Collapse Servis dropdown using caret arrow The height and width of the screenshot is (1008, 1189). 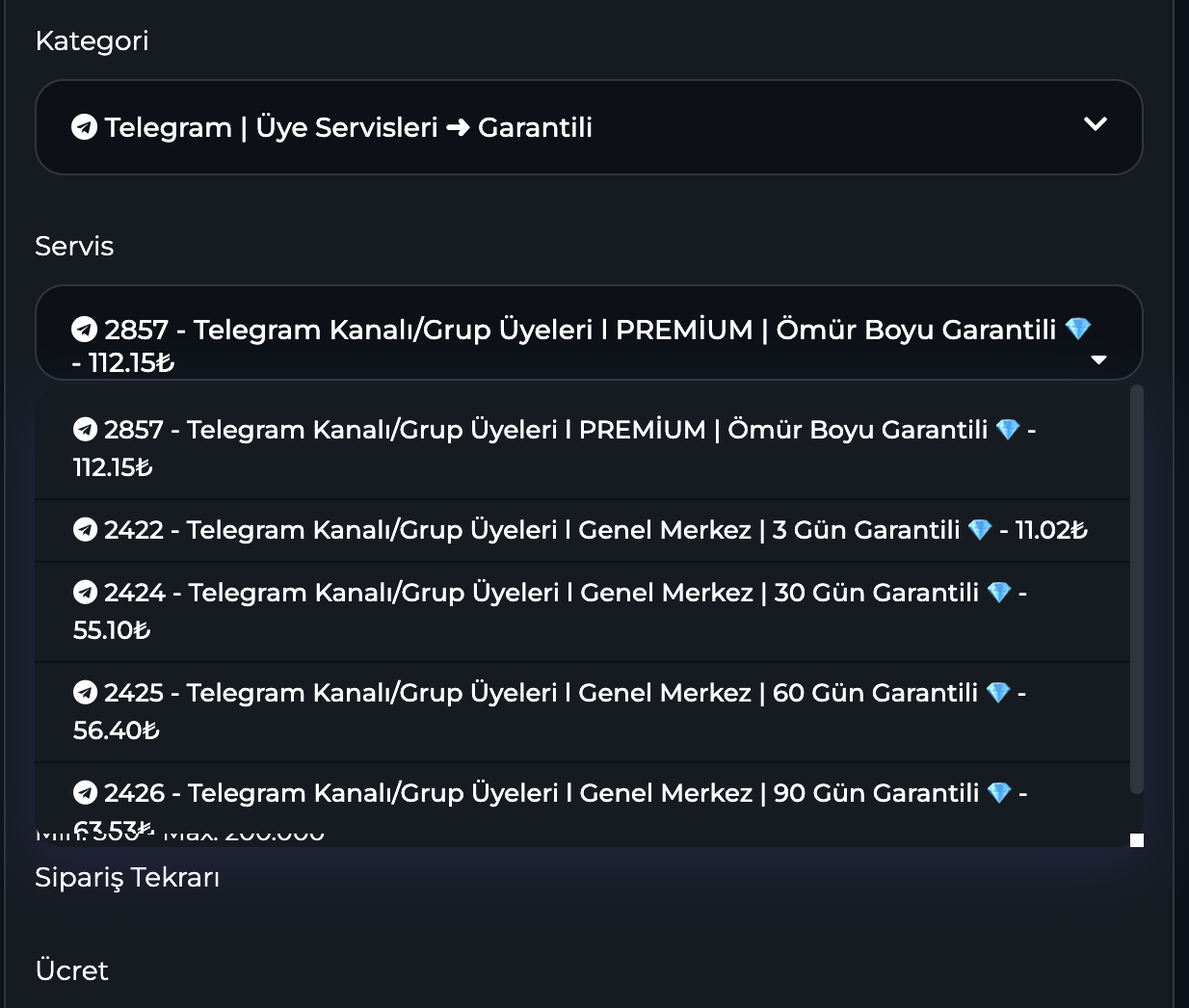coord(1098,360)
